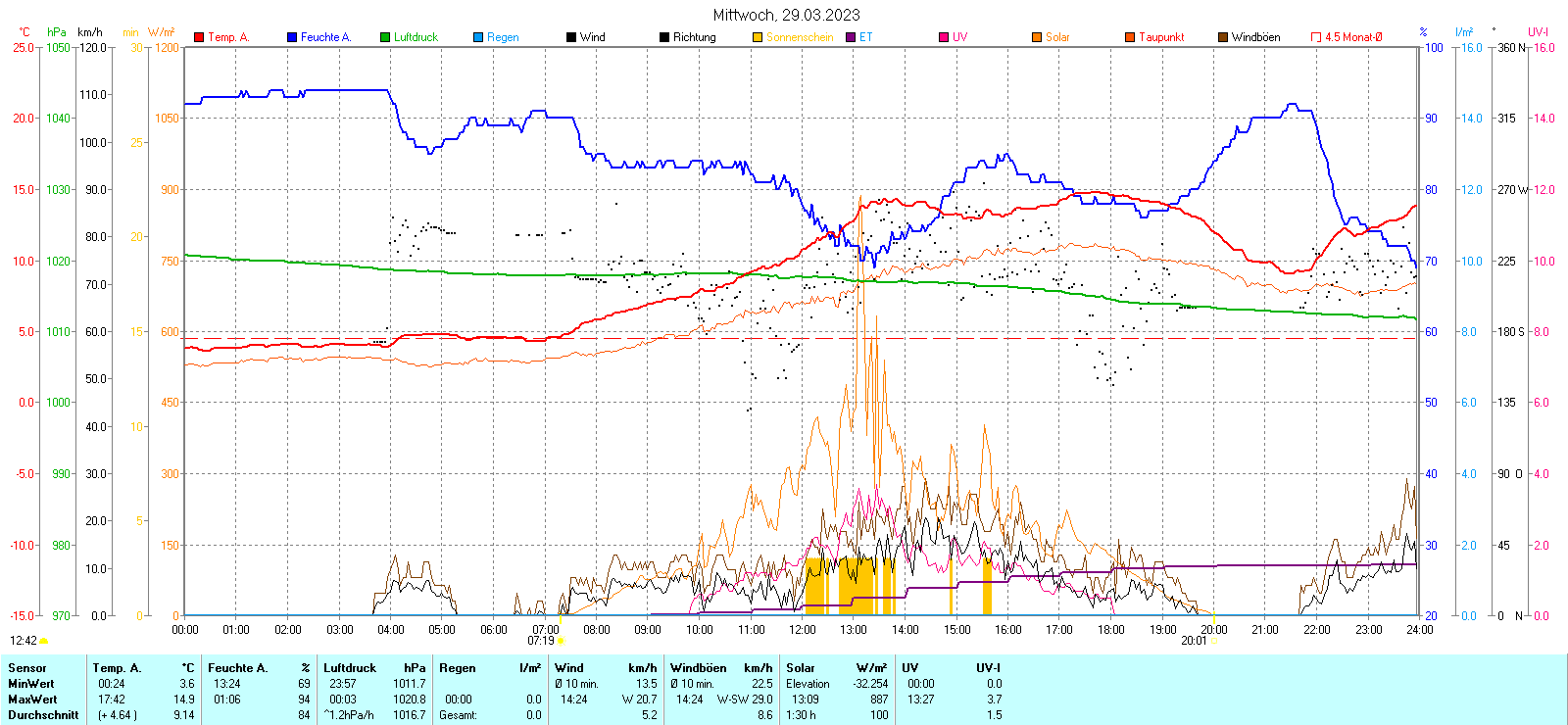Click the yellow Sonnenschein legend square
The width and height of the screenshot is (1568, 725).
(758, 37)
